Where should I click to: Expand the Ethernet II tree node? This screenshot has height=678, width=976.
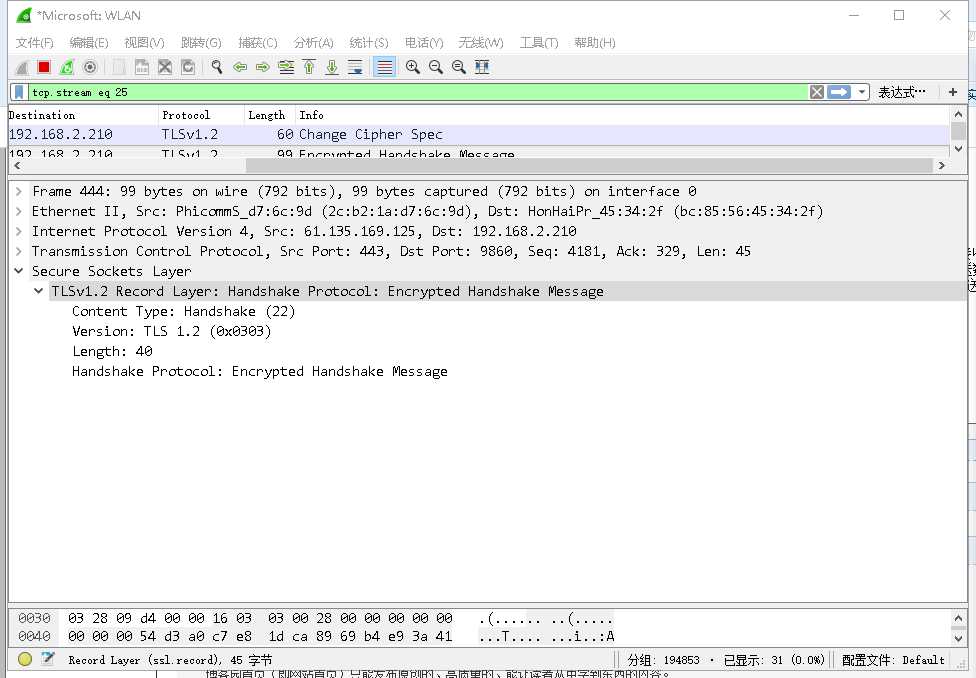19,211
